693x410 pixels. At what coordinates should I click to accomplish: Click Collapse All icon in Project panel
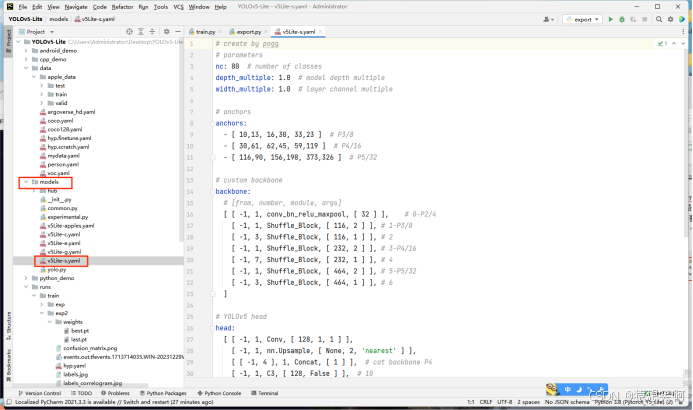[x=152, y=32]
